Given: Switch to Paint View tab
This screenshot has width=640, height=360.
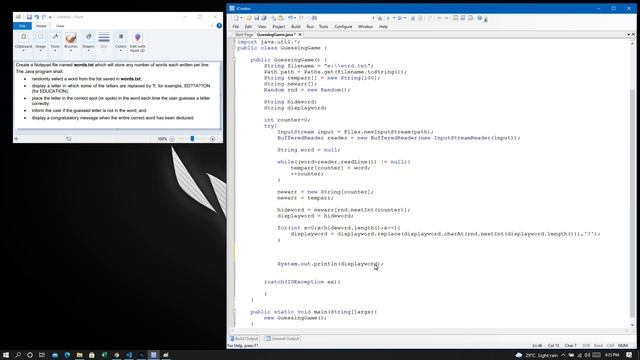Looking at the screenshot, I should pos(60,26).
